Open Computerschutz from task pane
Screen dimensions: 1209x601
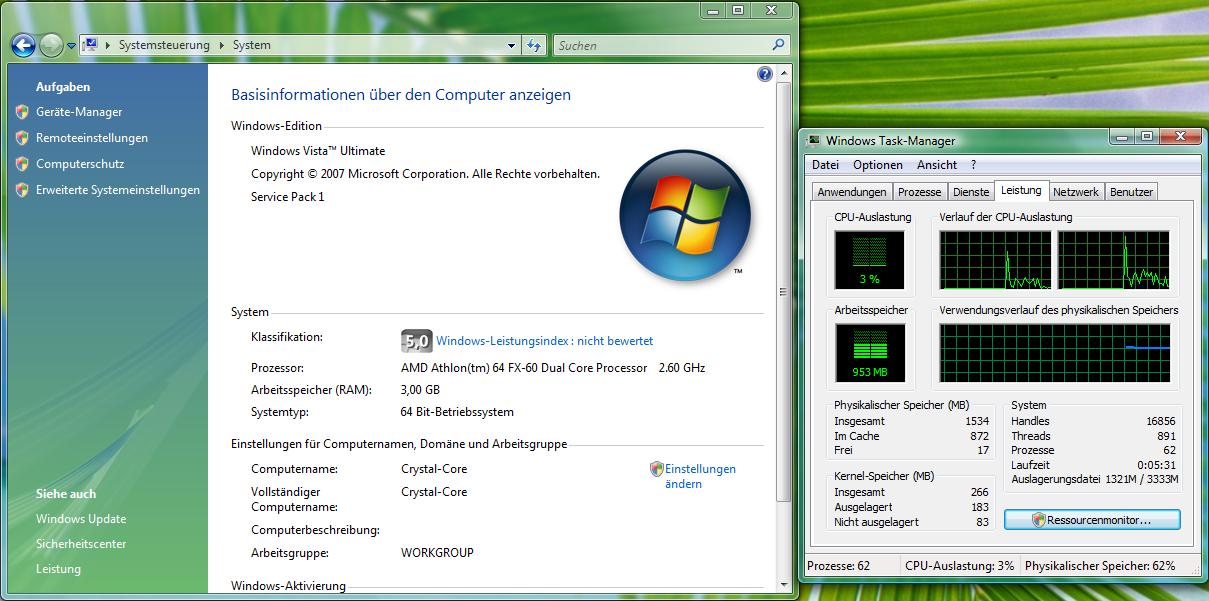(80, 164)
